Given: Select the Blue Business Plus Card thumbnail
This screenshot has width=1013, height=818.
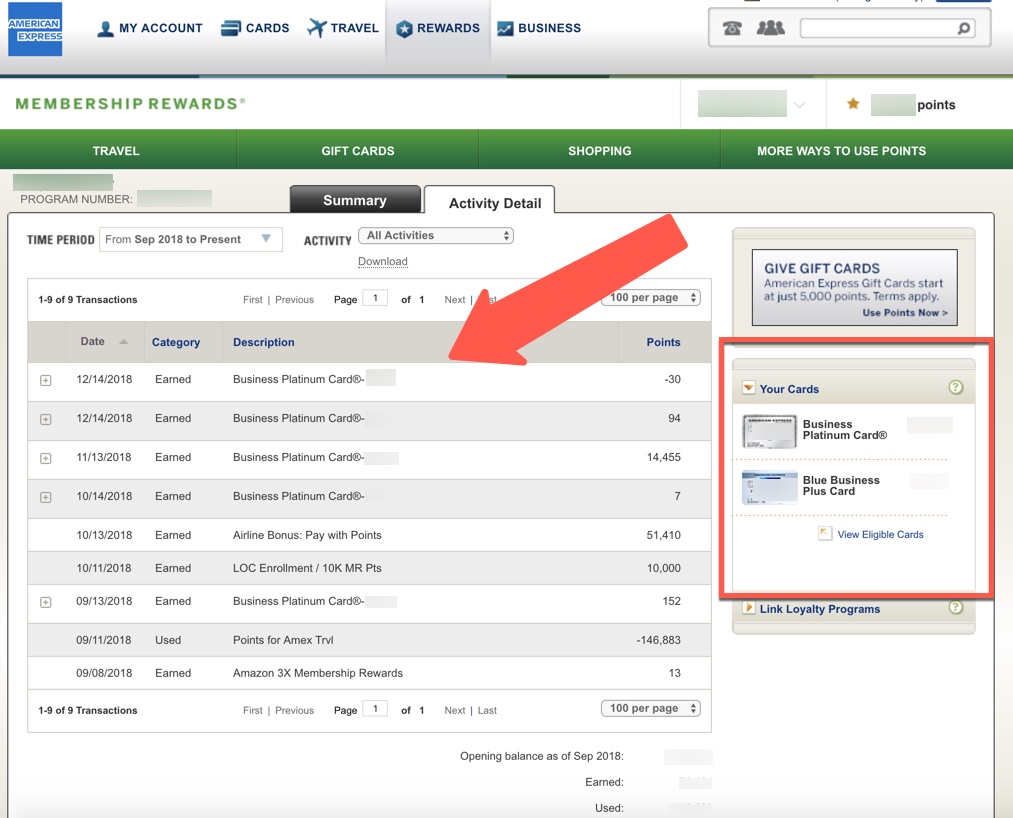Looking at the screenshot, I should (769, 487).
